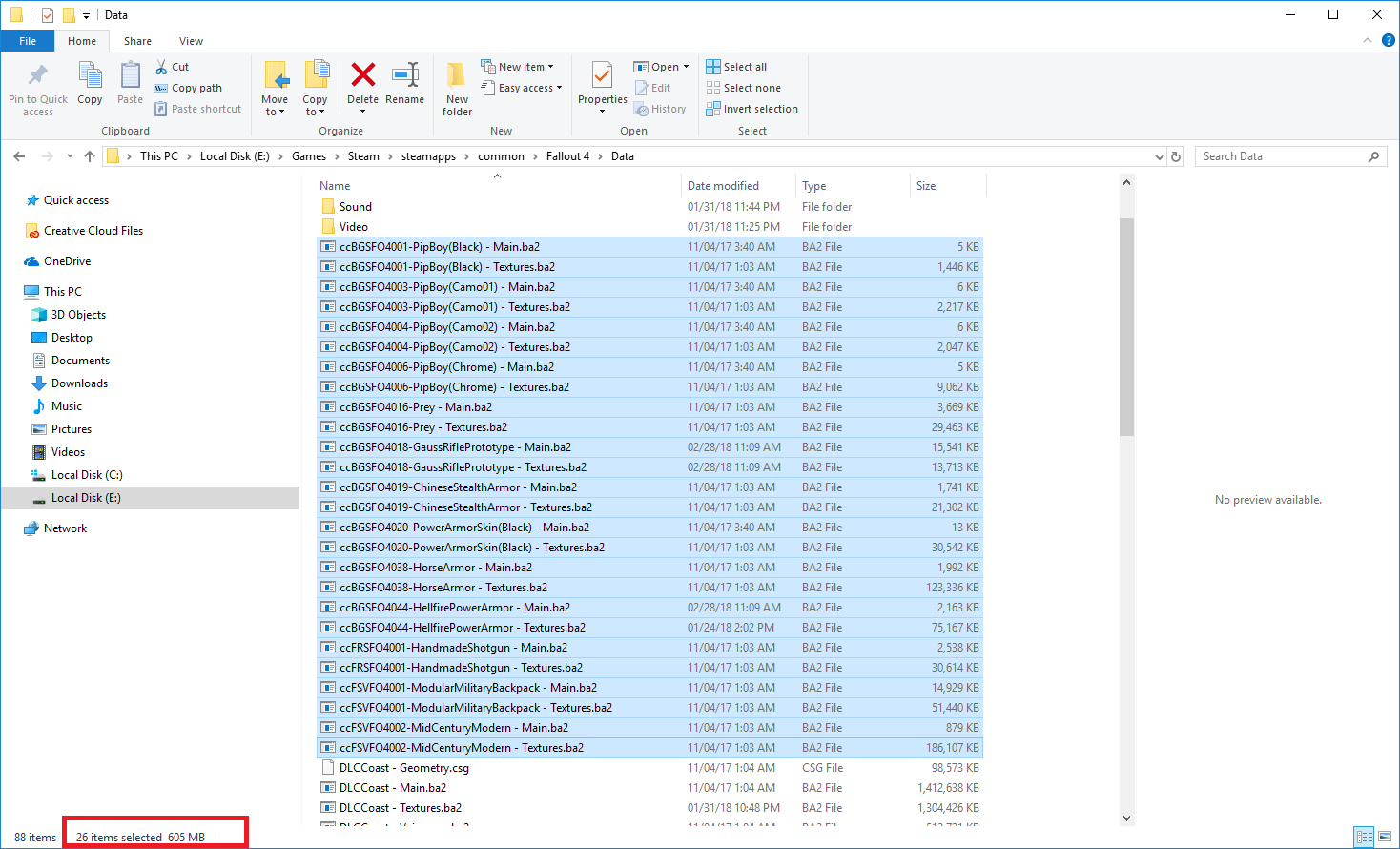
Task: Select Downloads in navigation pane
Action: pos(79,383)
